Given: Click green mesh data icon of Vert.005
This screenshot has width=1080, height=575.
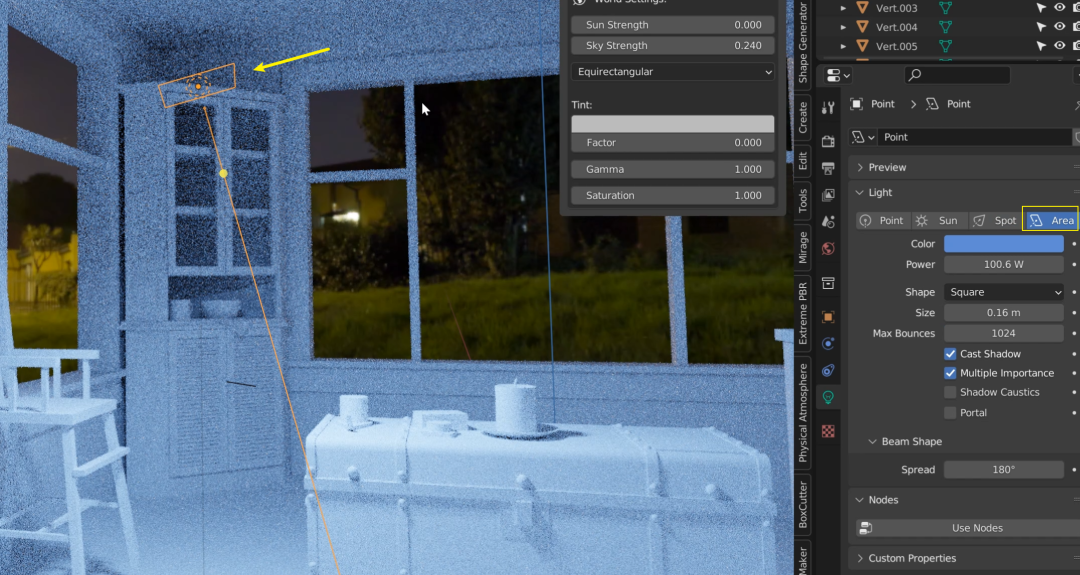Looking at the screenshot, I should pyautogui.click(x=946, y=46).
